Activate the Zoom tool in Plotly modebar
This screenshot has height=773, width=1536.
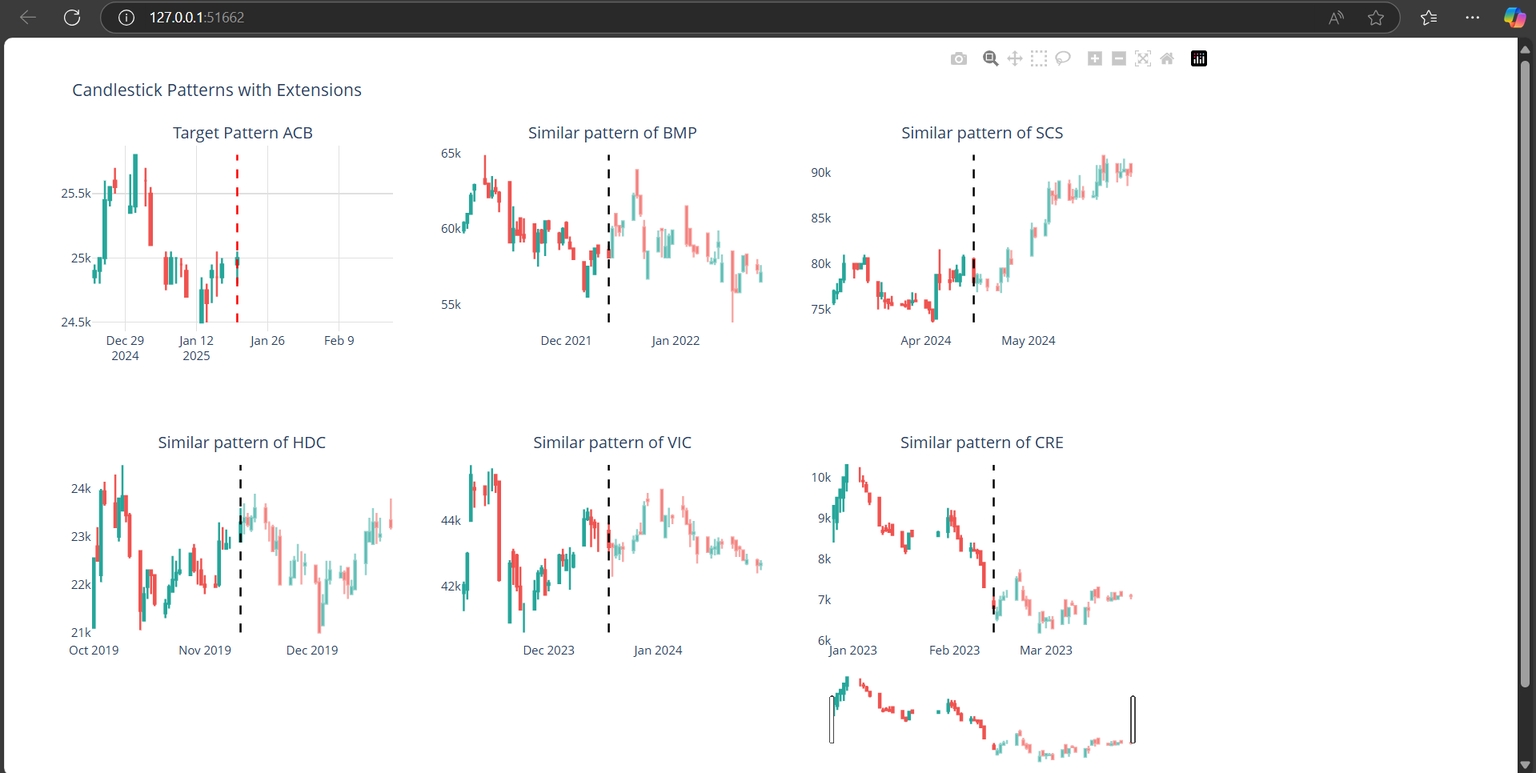coord(990,59)
